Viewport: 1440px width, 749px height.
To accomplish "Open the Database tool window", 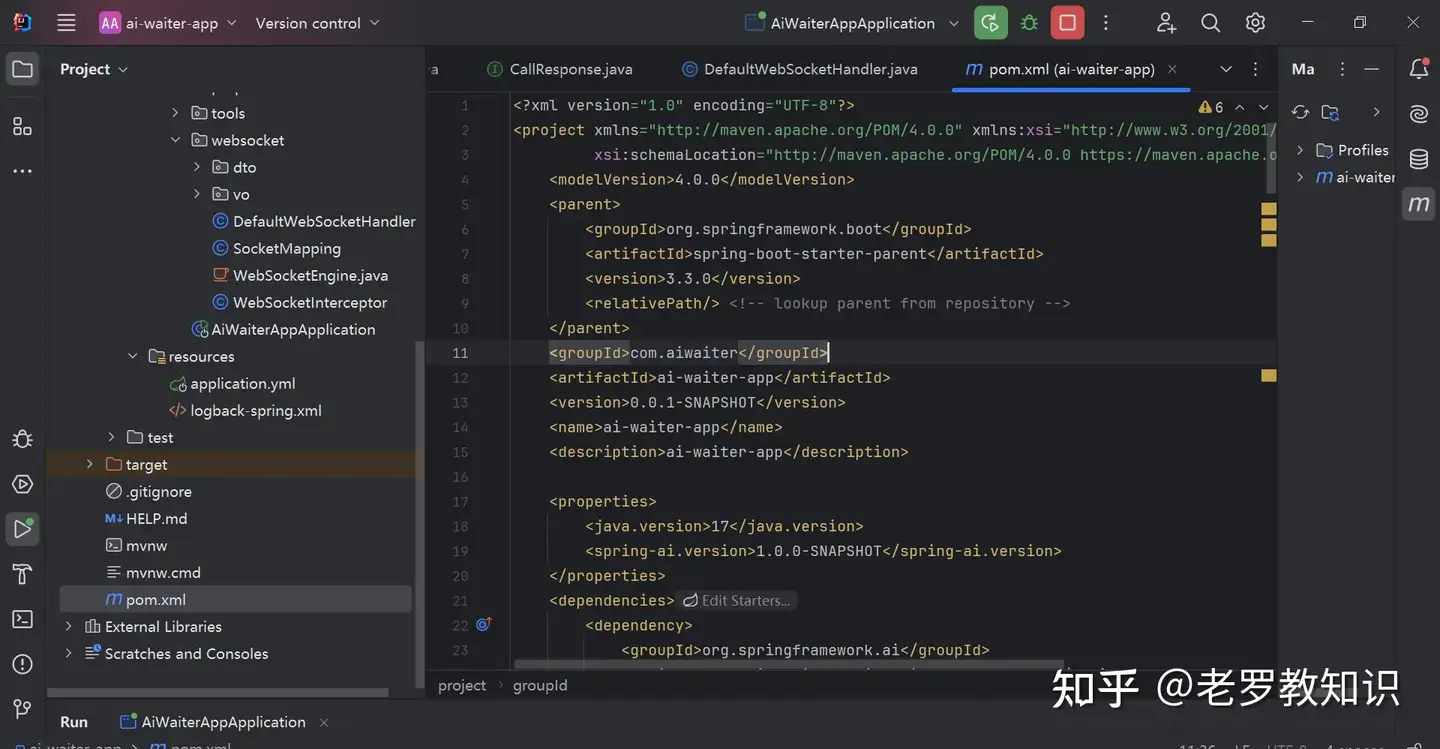I will [x=1418, y=159].
